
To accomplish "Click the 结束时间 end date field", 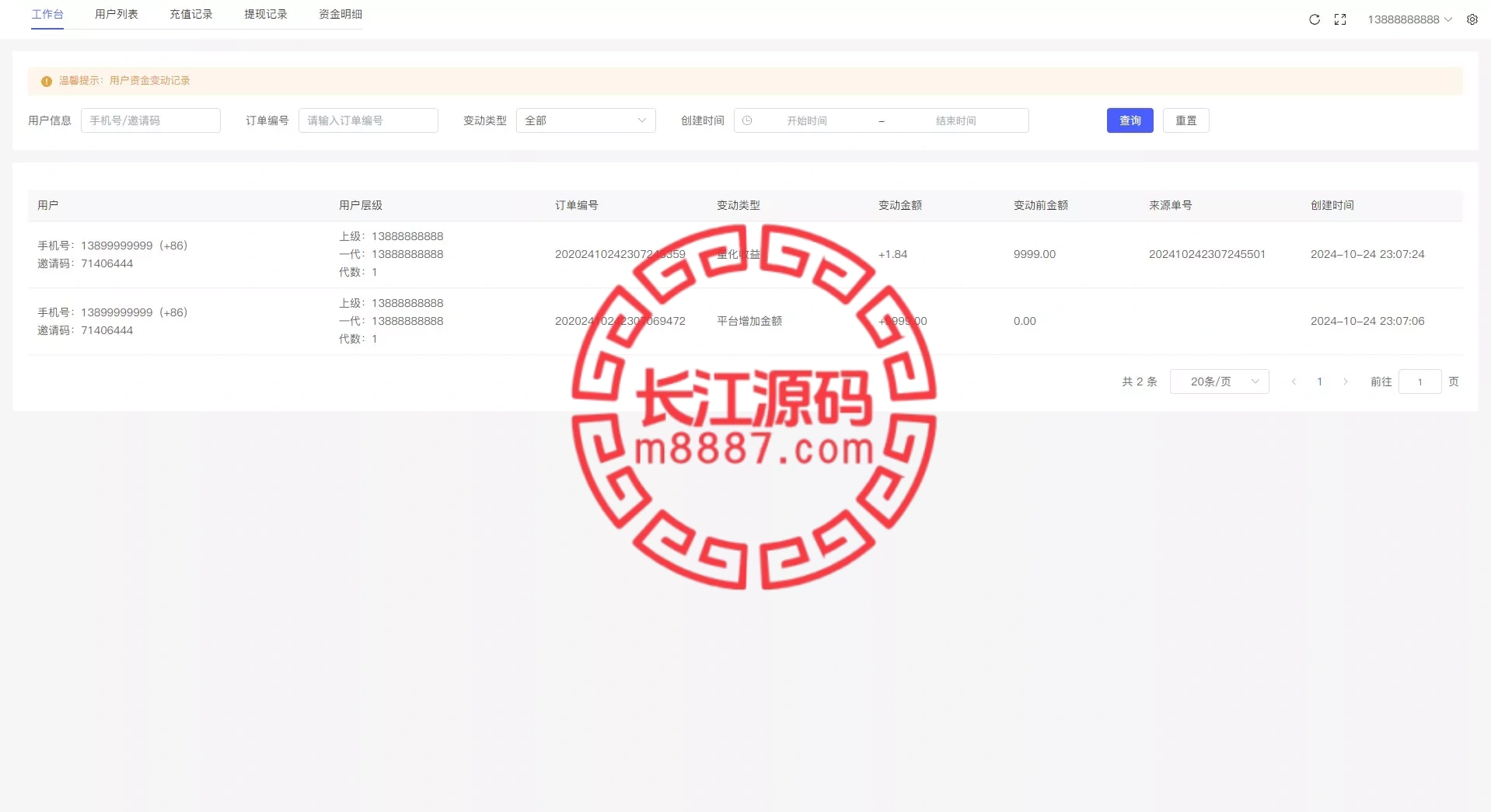I will coord(956,120).
